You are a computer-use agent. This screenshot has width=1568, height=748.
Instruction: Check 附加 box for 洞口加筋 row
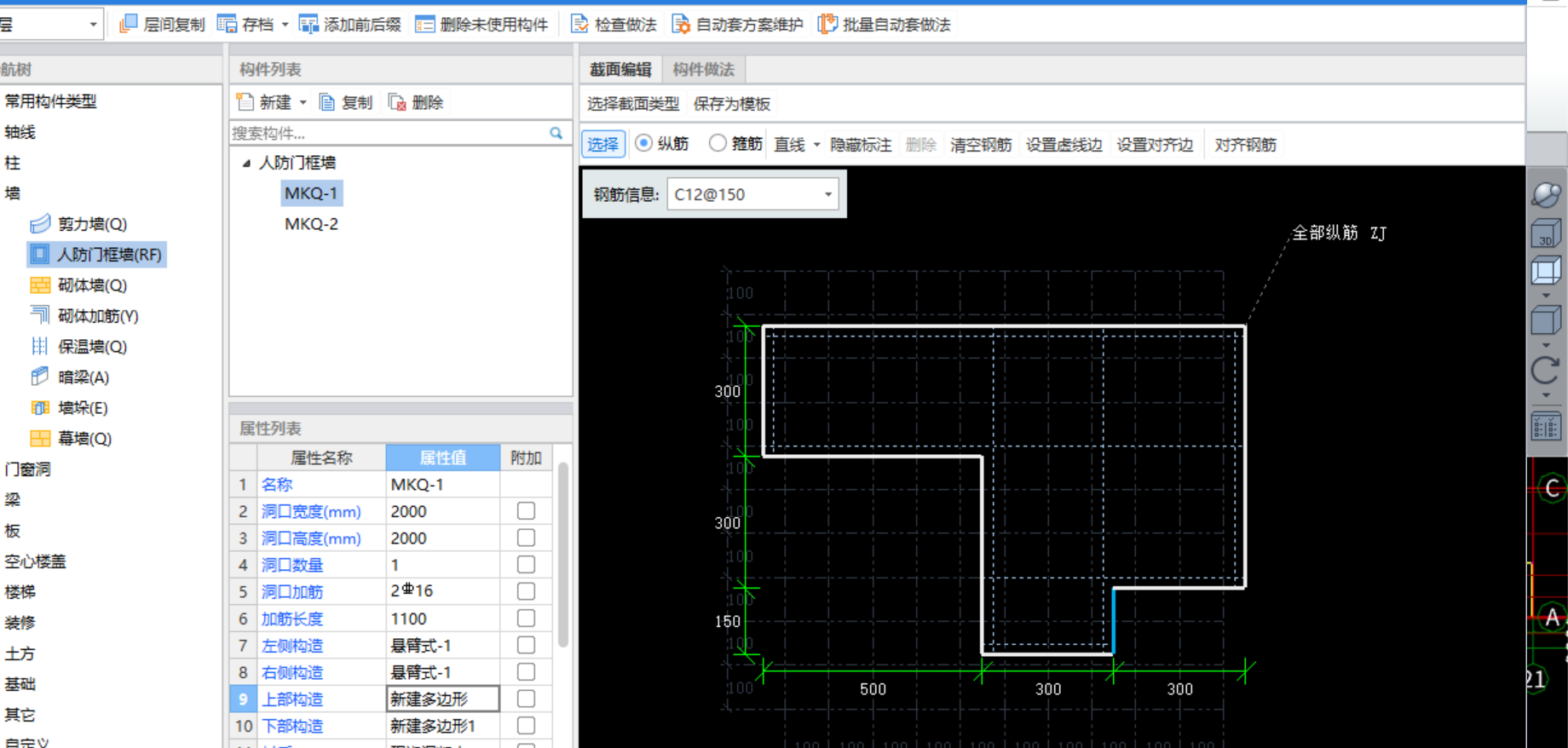pos(526,591)
